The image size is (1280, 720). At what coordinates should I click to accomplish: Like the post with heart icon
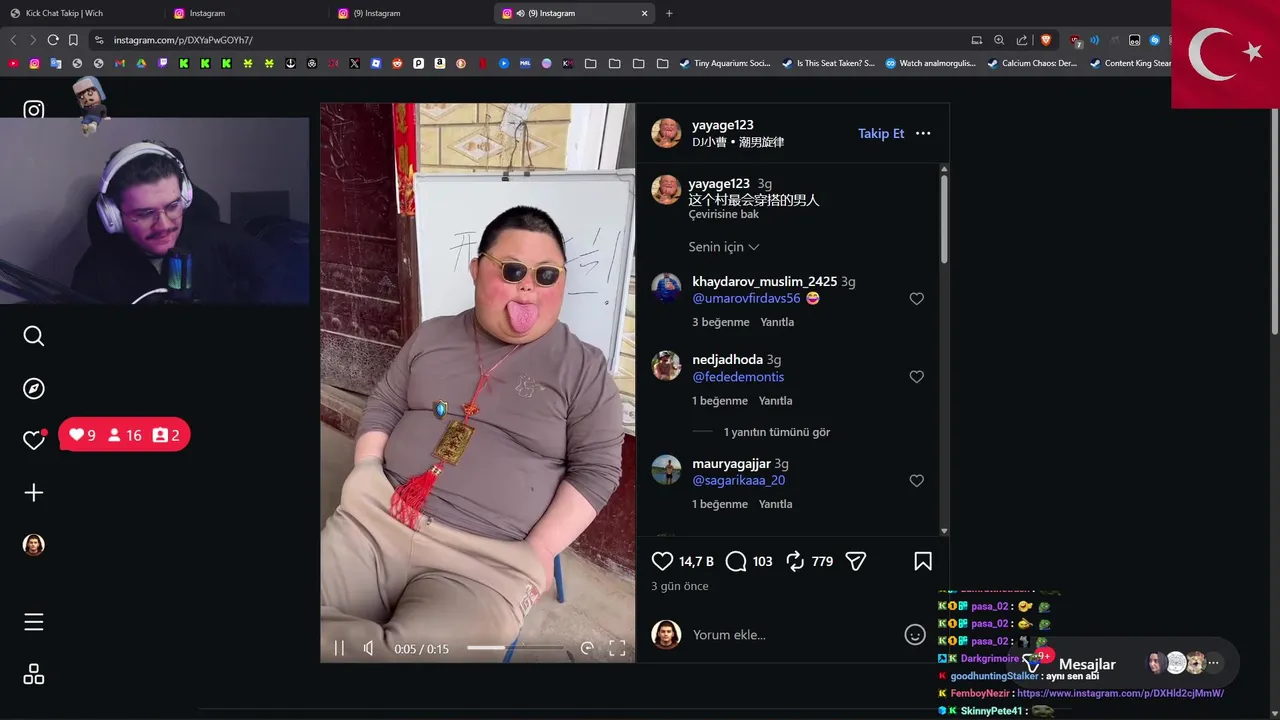(x=662, y=562)
